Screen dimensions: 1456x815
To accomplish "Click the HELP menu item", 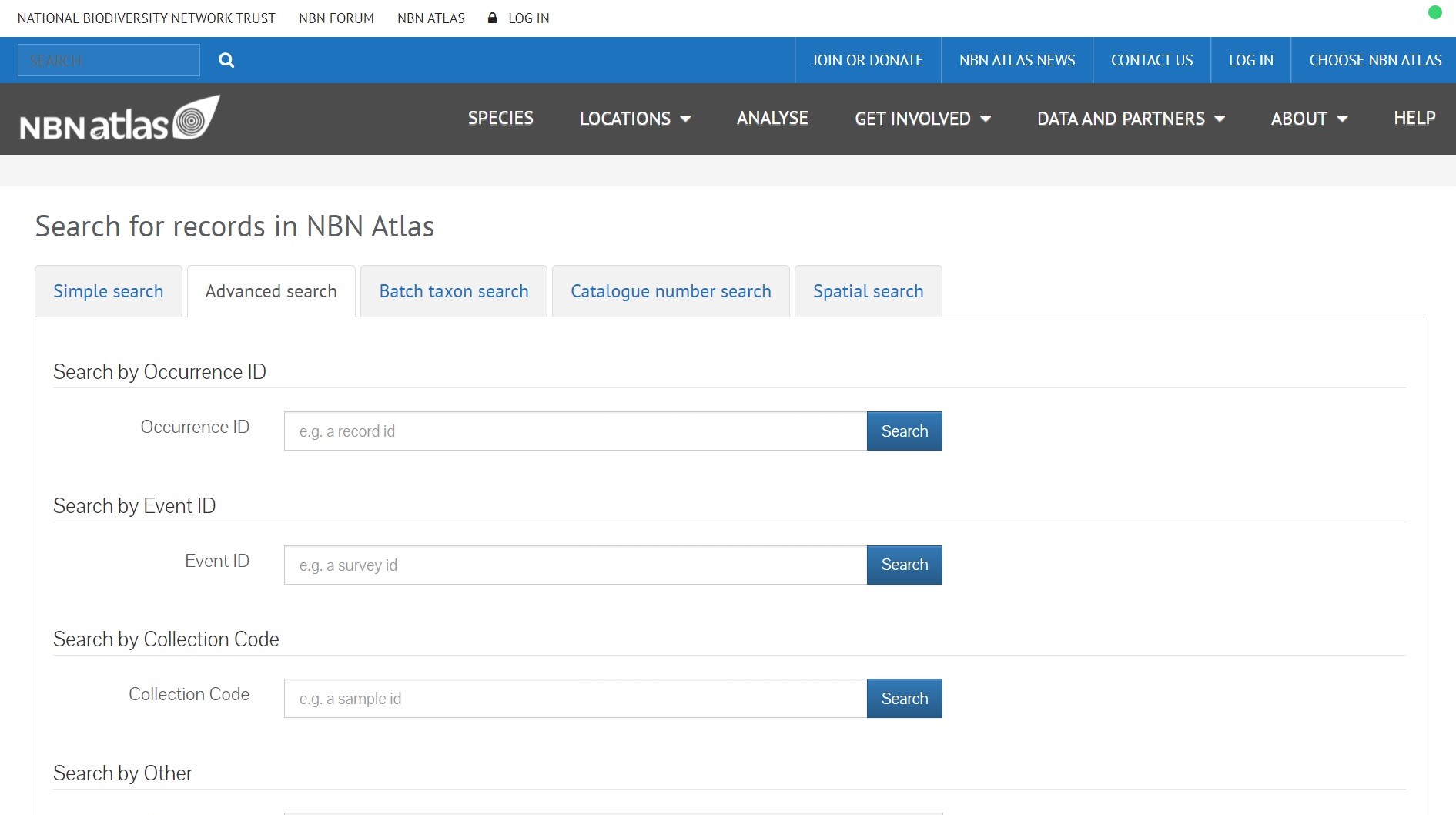I will click(1414, 118).
